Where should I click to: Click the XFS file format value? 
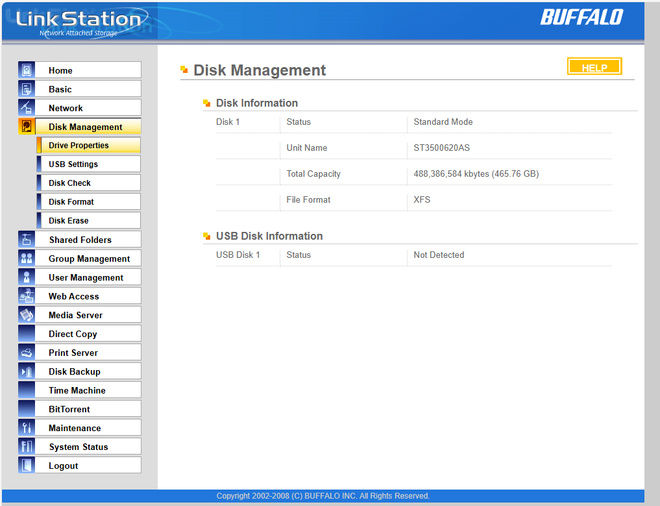point(422,200)
